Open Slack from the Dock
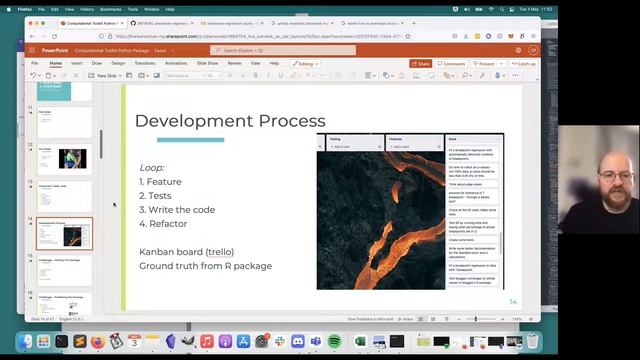Screen dimensions: 640x360 [280, 341]
